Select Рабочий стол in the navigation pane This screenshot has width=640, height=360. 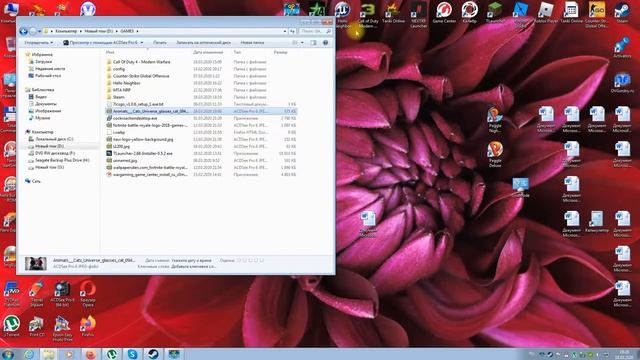48,76
